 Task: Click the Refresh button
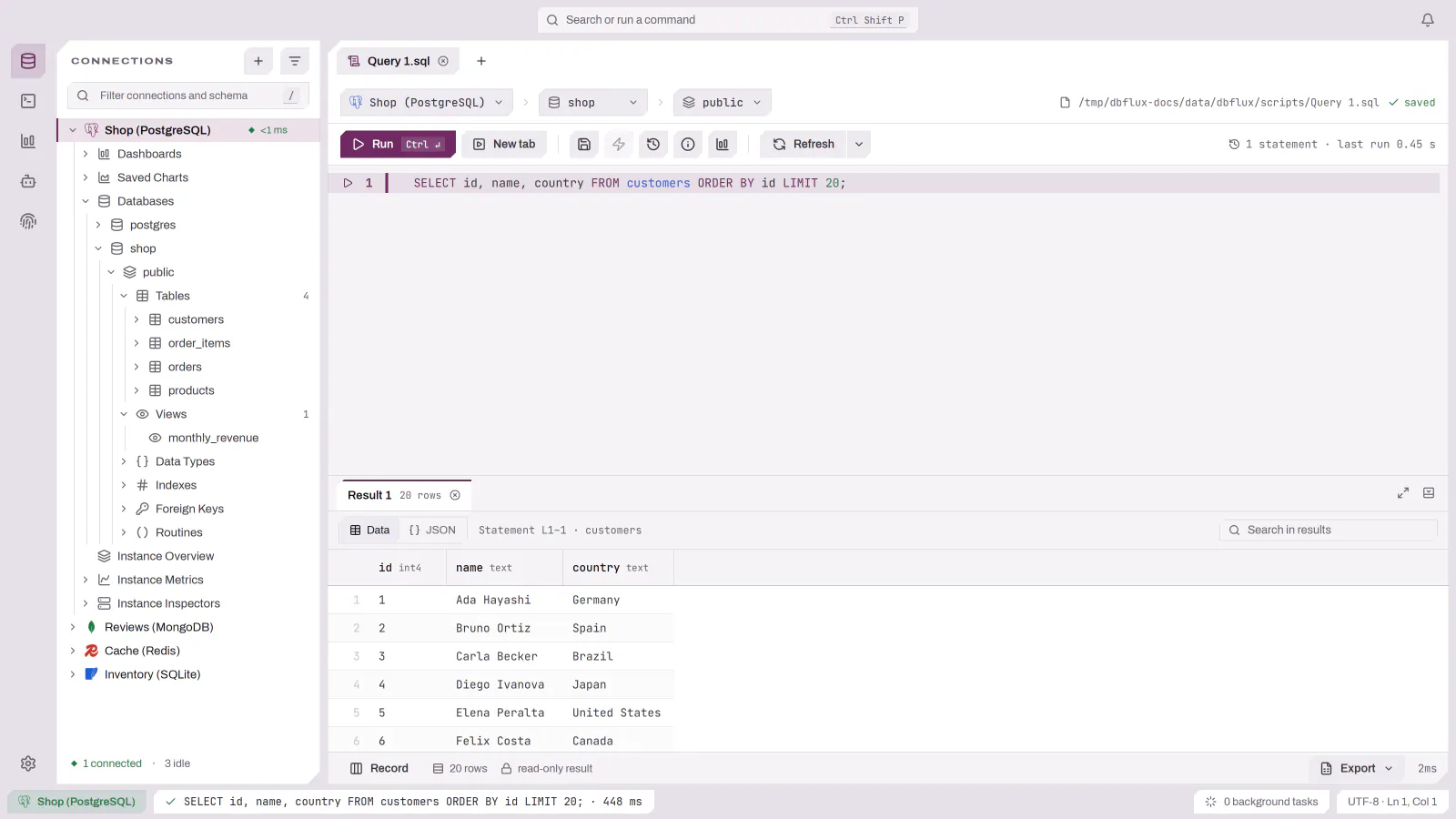[804, 144]
